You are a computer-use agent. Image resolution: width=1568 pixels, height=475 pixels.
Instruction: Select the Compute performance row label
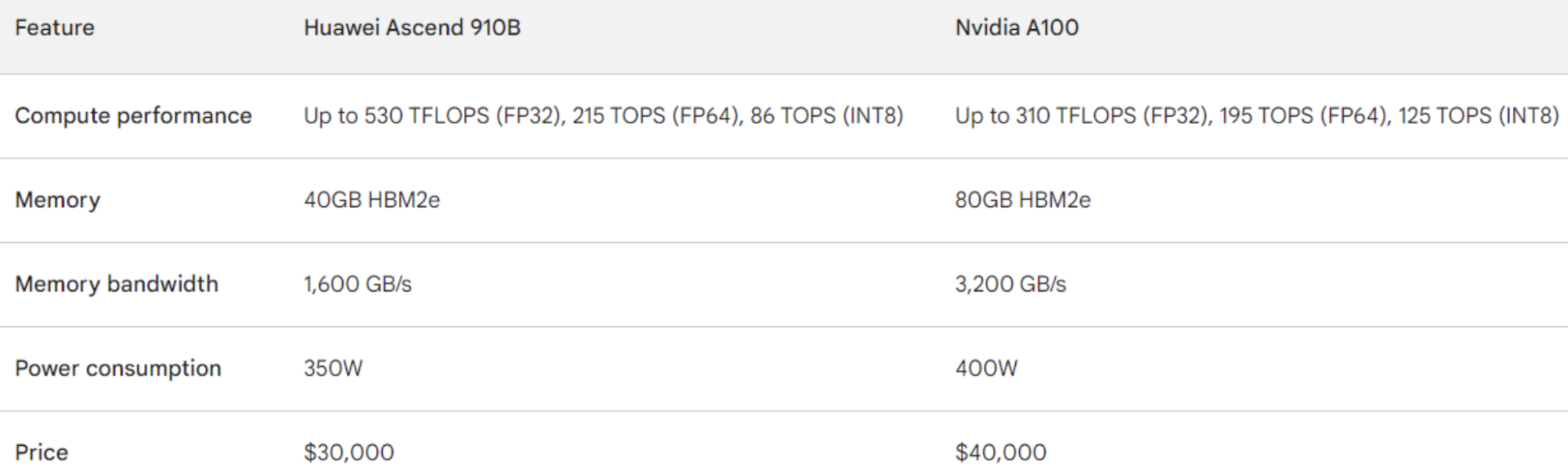click(x=133, y=116)
